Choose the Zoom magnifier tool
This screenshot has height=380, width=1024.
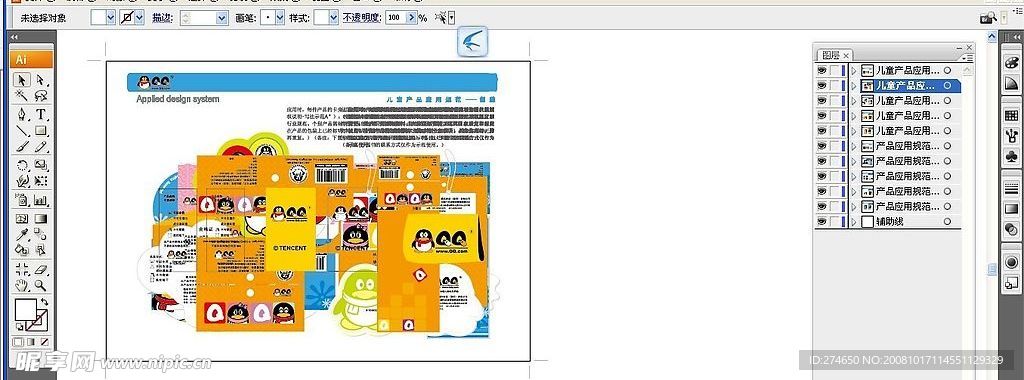pos(40,285)
